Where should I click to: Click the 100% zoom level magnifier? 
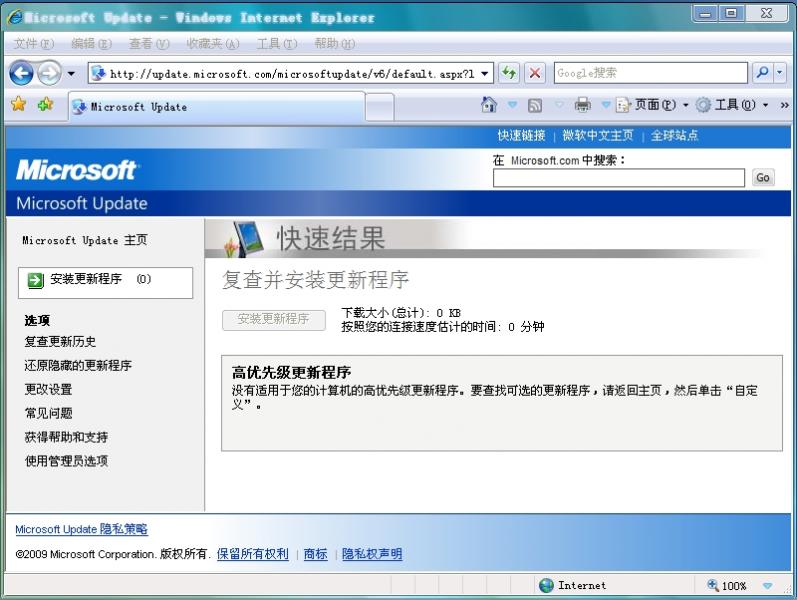click(712, 586)
